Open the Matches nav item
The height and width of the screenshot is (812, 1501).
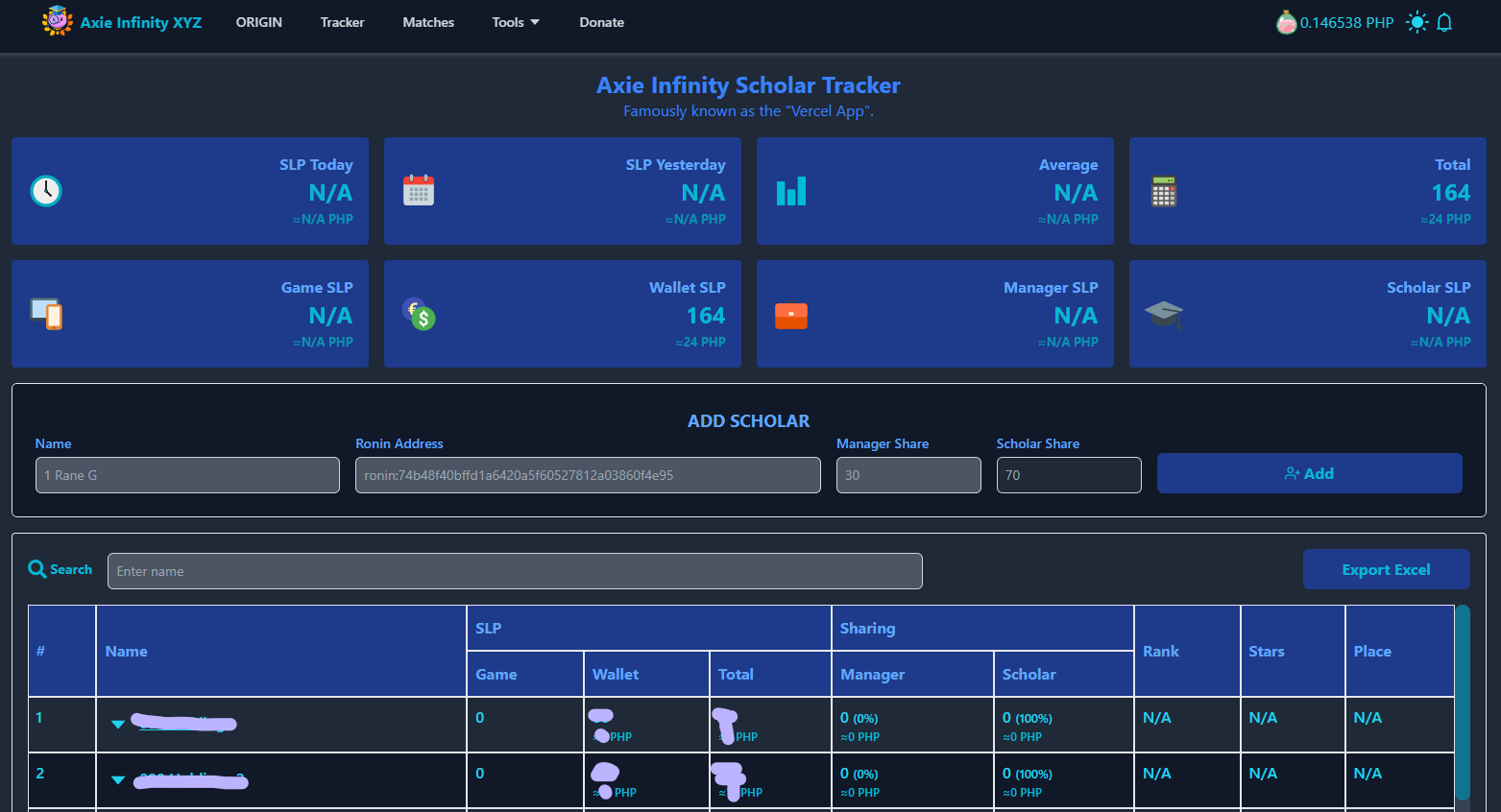[x=428, y=22]
